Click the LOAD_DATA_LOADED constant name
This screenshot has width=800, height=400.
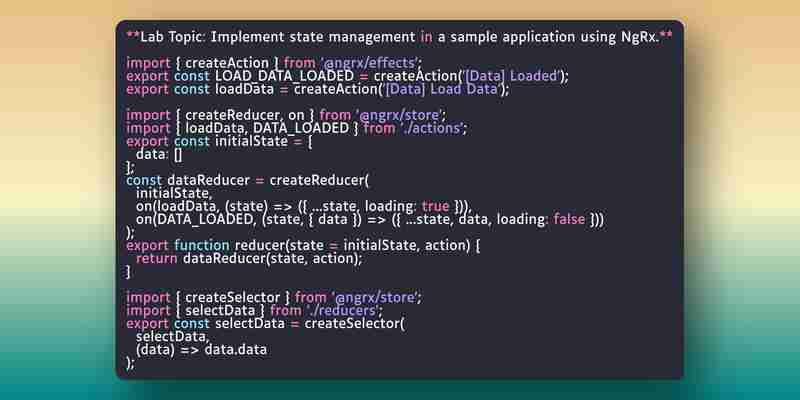pyautogui.click(x=284, y=77)
